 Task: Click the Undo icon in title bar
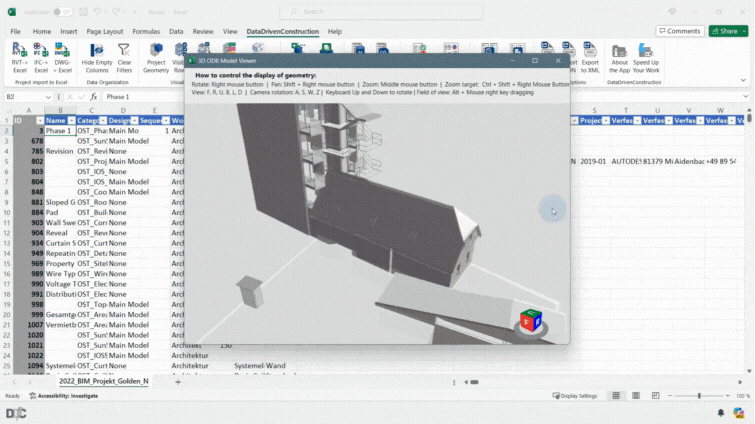pos(98,12)
